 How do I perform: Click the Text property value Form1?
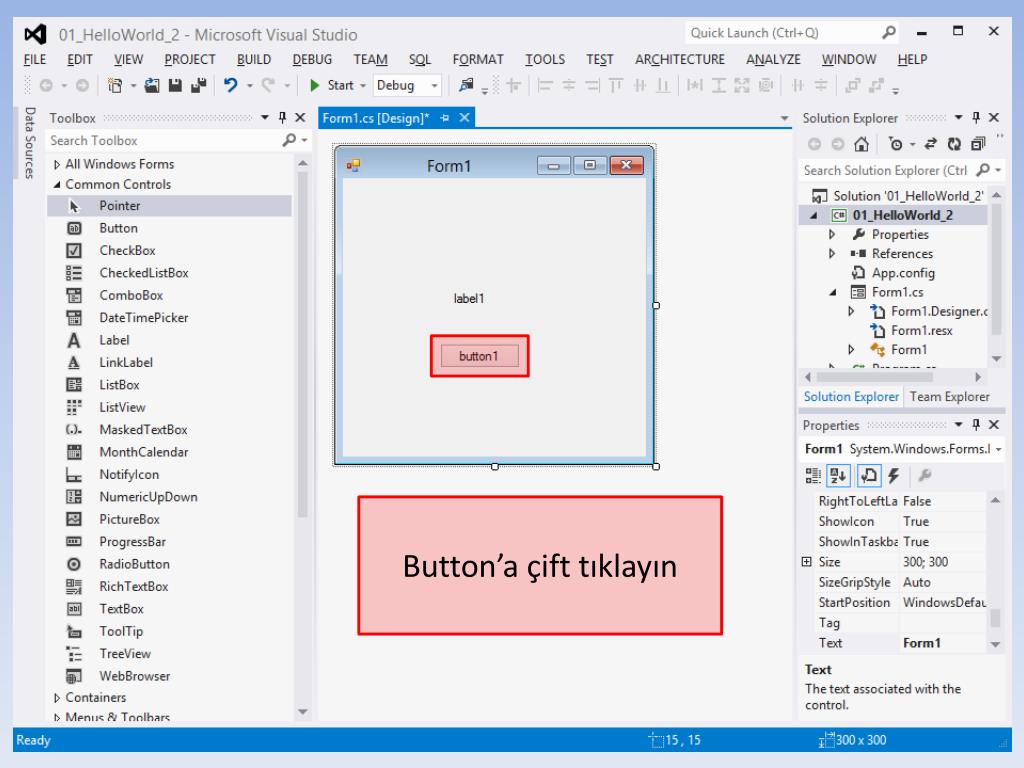point(943,643)
